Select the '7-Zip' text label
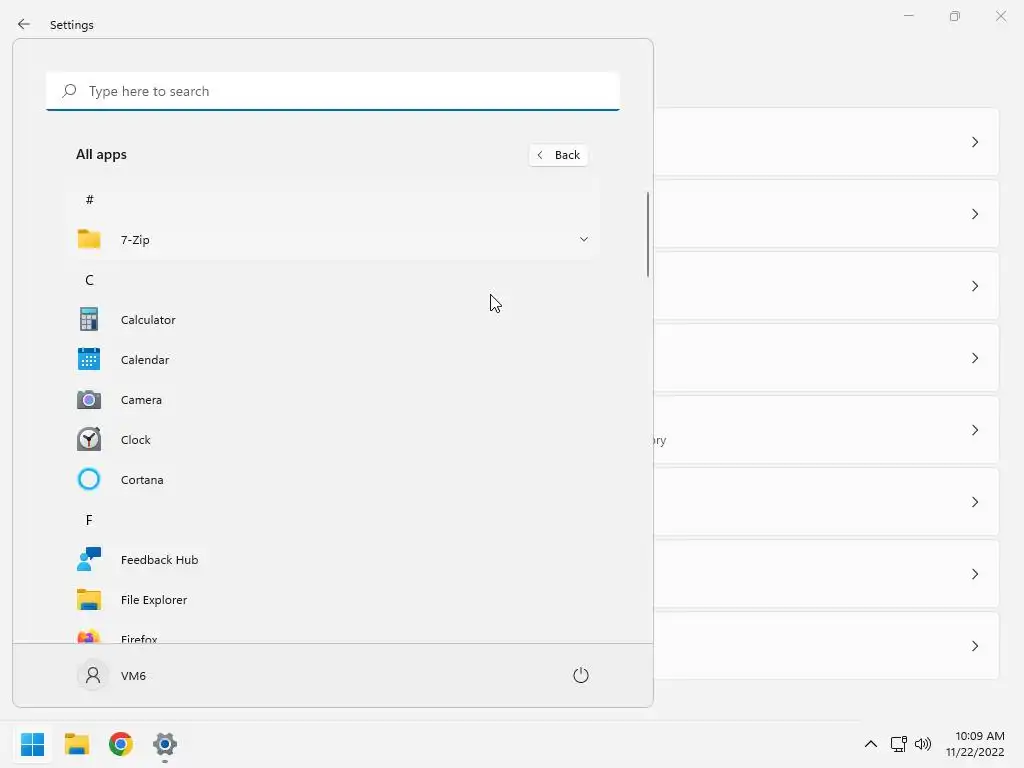The width and height of the screenshot is (1024, 768). click(135, 239)
